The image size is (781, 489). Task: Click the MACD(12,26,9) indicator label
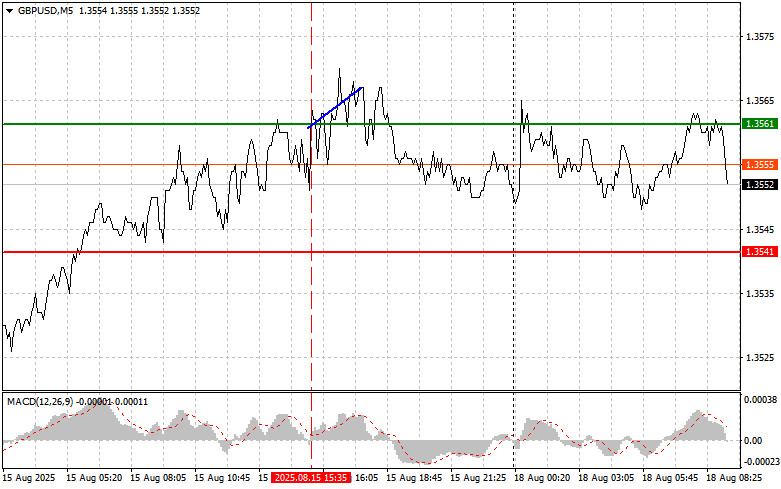(42, 401)
